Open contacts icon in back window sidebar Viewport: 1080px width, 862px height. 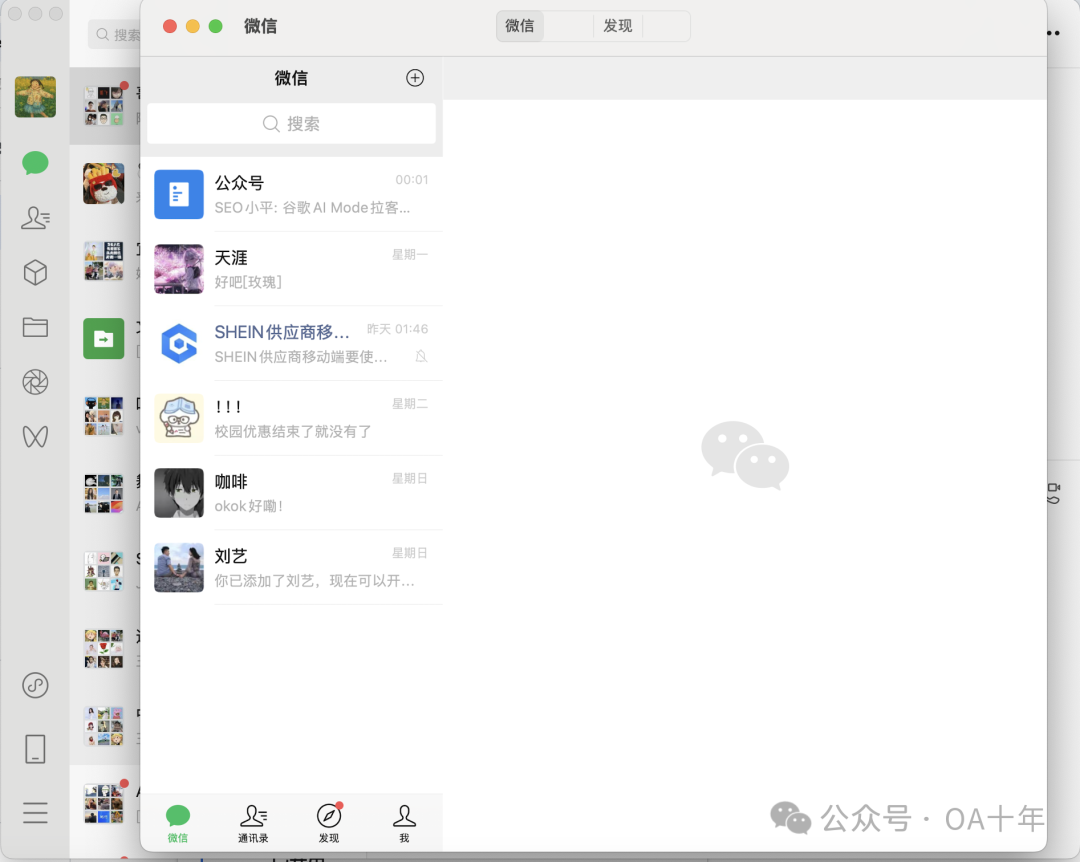pyautogui.click(x=35, y=218)
